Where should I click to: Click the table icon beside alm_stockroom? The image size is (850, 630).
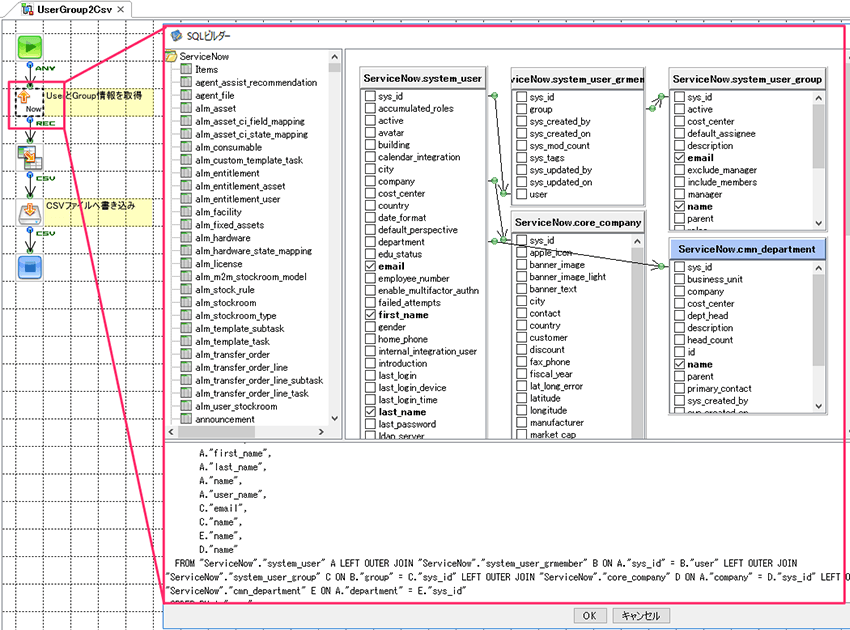(186, 303)
